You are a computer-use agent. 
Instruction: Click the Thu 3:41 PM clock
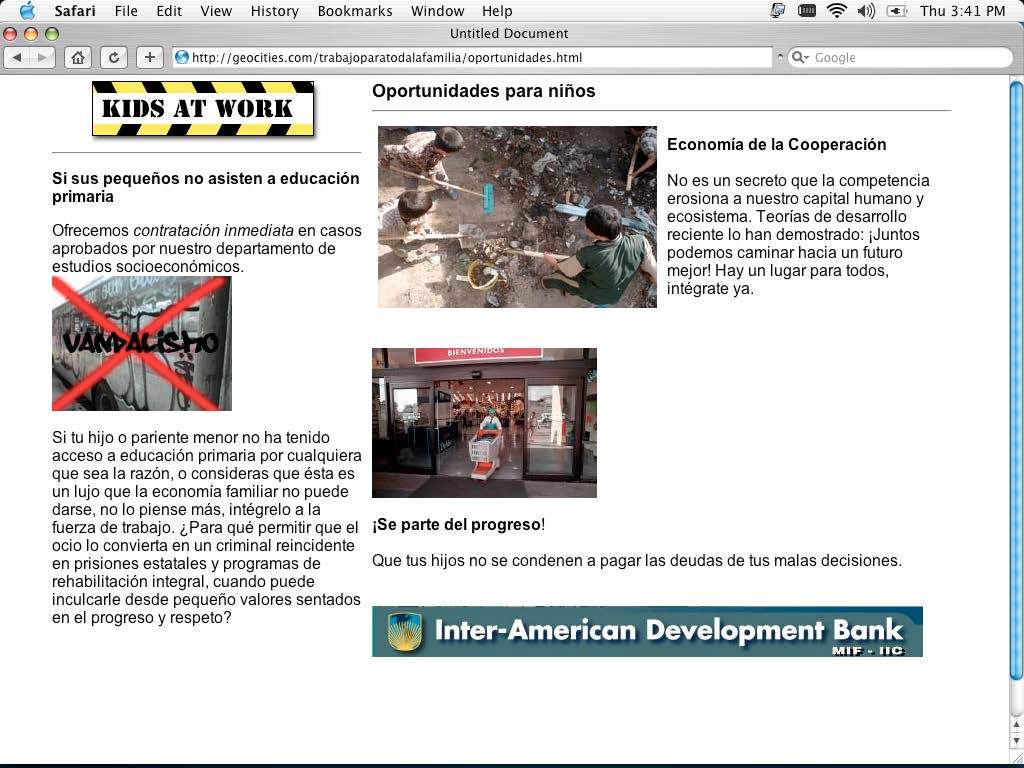(963, 11)
